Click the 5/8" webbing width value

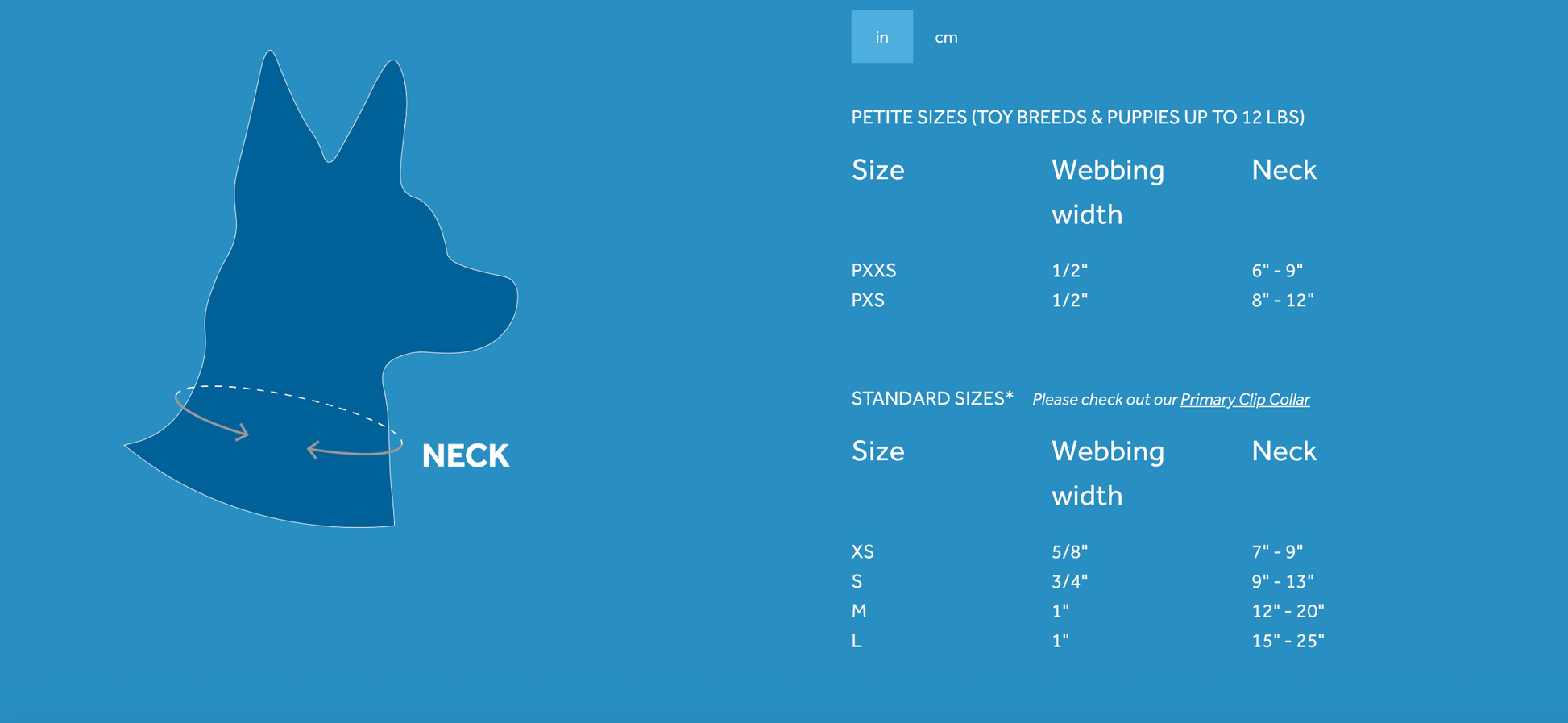pos(1069,552)
